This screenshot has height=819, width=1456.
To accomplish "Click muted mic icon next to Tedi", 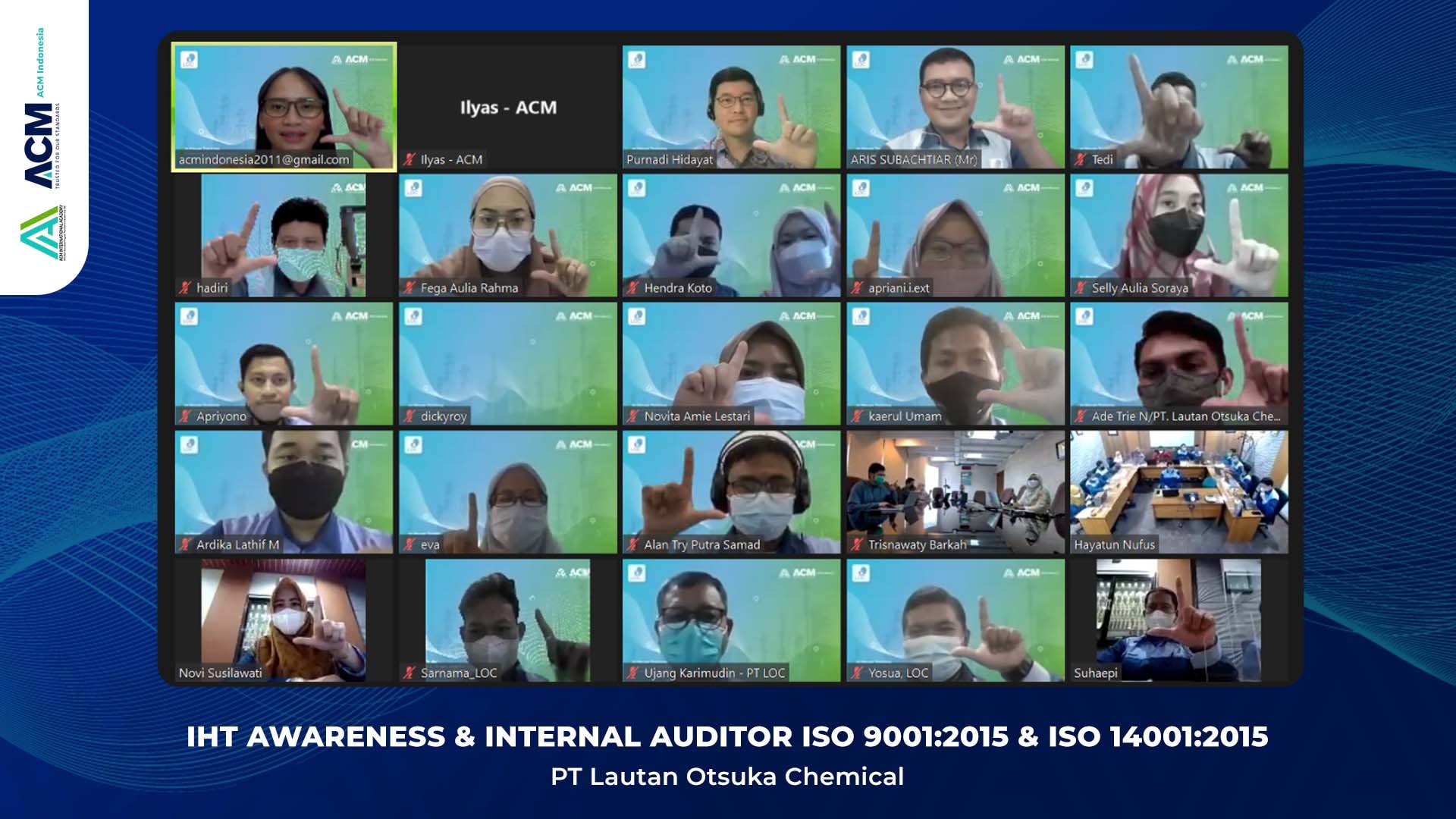I will (x=1081, y=159).
